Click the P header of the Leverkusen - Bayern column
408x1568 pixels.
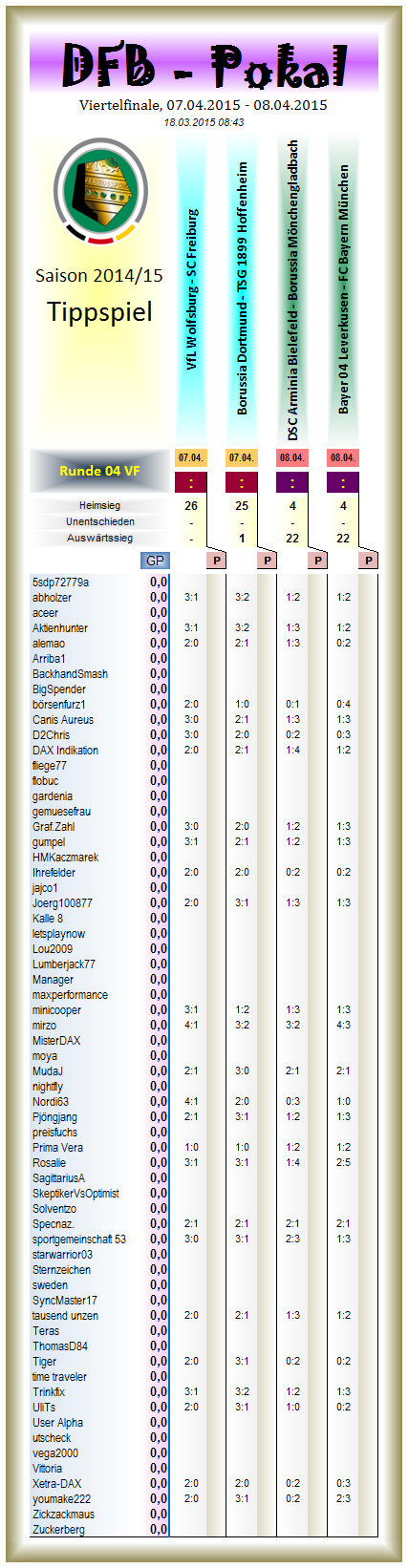pos(369,561)
